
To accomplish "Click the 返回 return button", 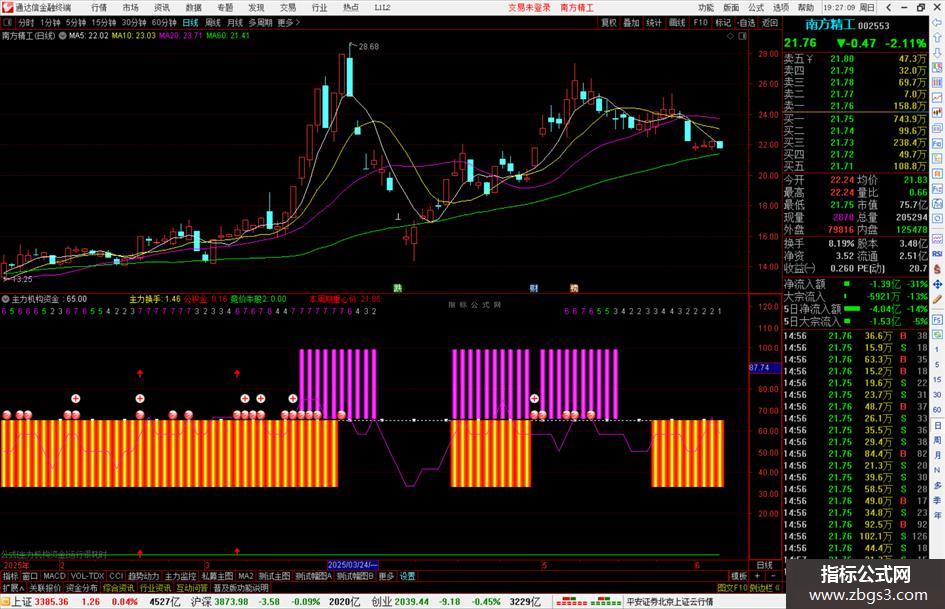I will (x=770, y=23).
